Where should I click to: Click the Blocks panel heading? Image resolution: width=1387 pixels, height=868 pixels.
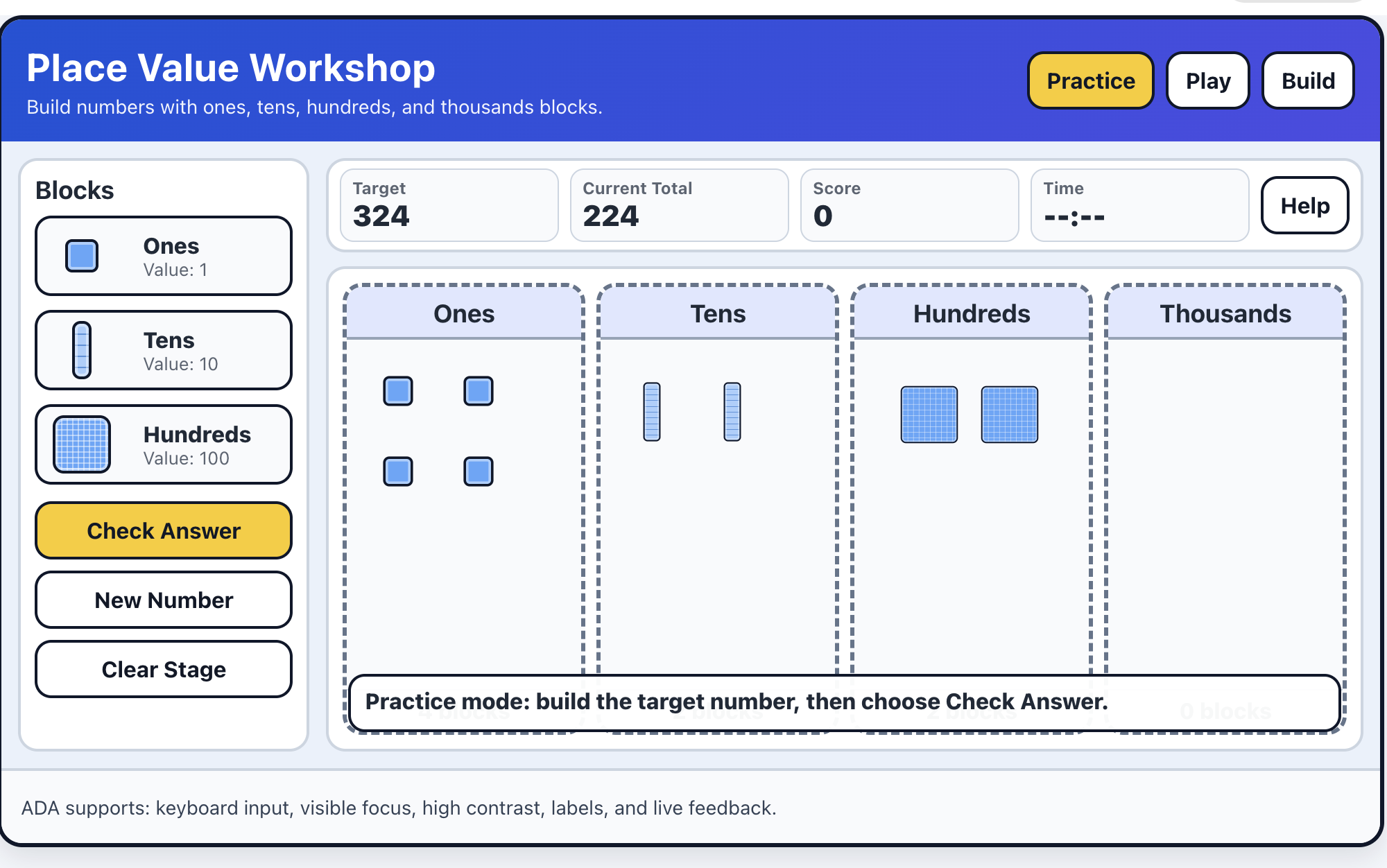pos(75,190)
